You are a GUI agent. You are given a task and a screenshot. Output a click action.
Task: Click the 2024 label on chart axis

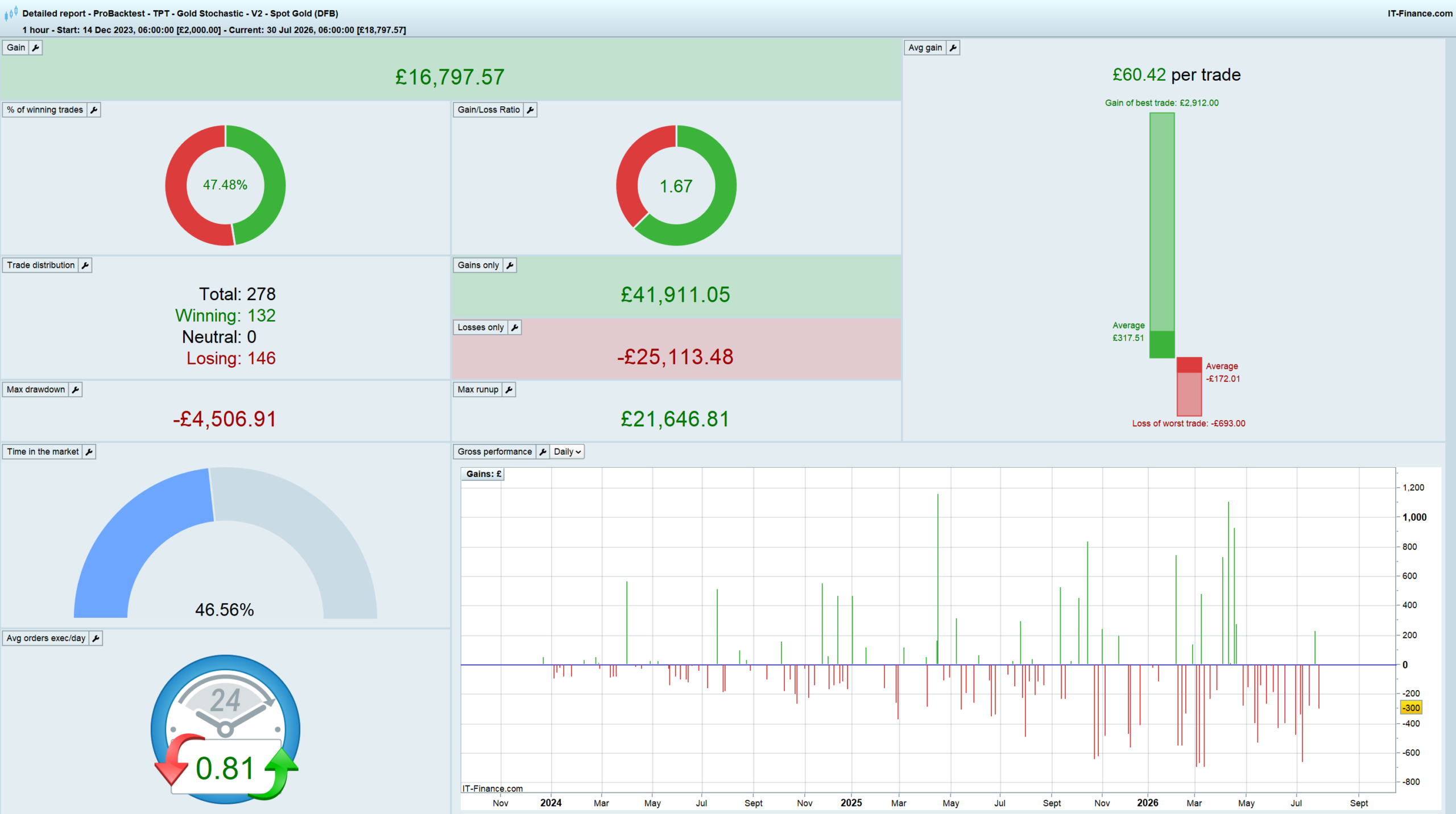point(551,803)
